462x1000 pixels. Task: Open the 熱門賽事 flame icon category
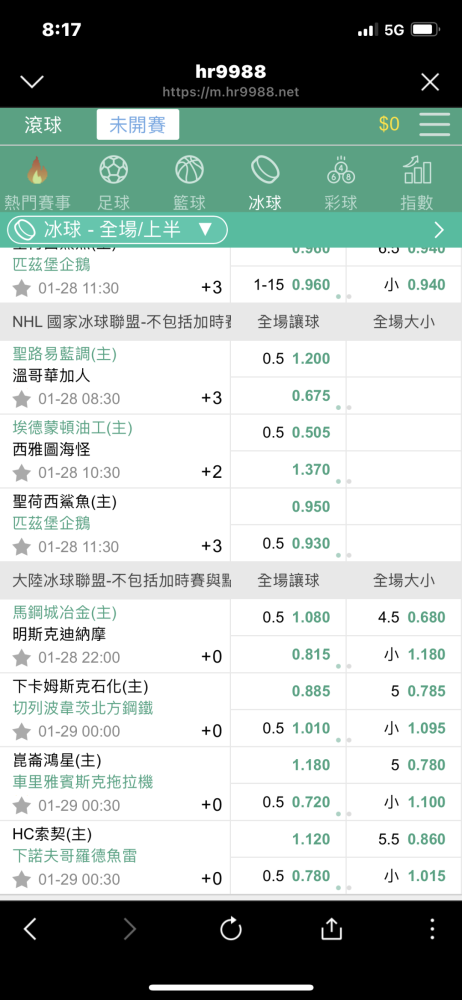[x=37, y=171]
